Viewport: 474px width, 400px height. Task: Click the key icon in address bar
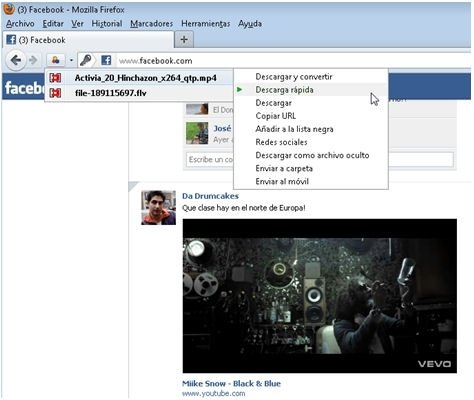tap(85, 60)
